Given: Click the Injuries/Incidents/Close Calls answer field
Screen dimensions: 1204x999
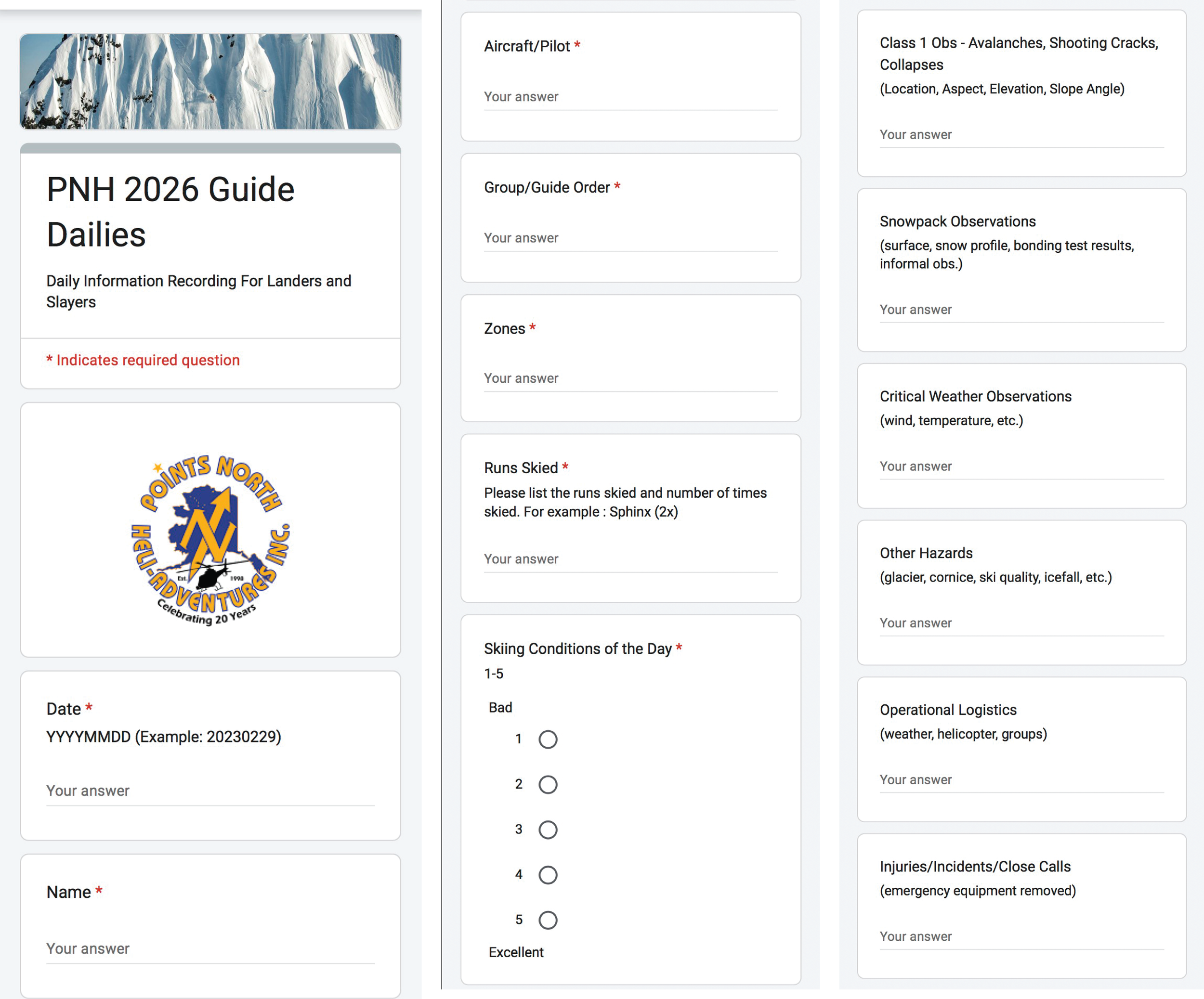Looking at the screenshot, I should tap(1021, 936).
